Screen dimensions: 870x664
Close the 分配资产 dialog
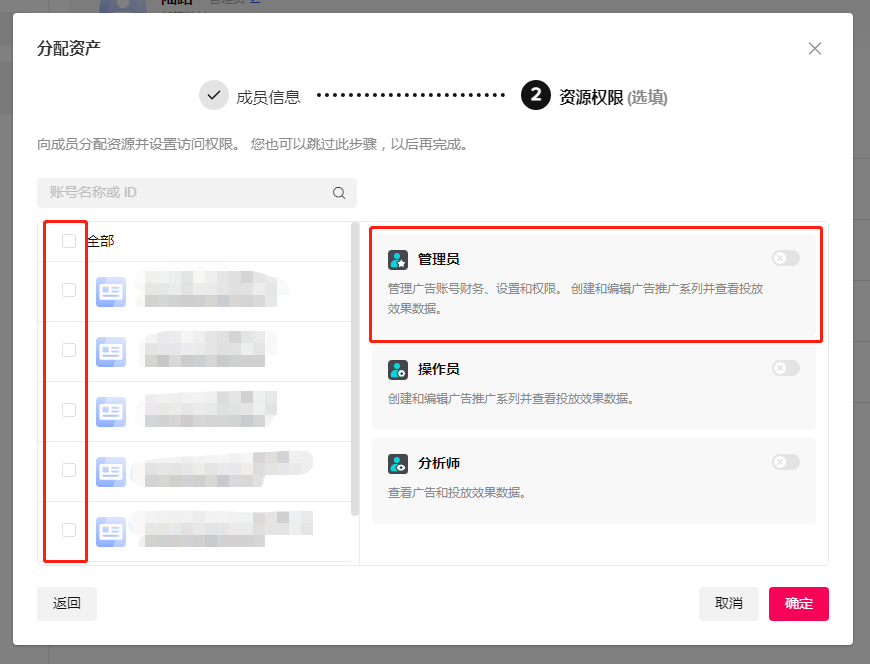point(815,49)
